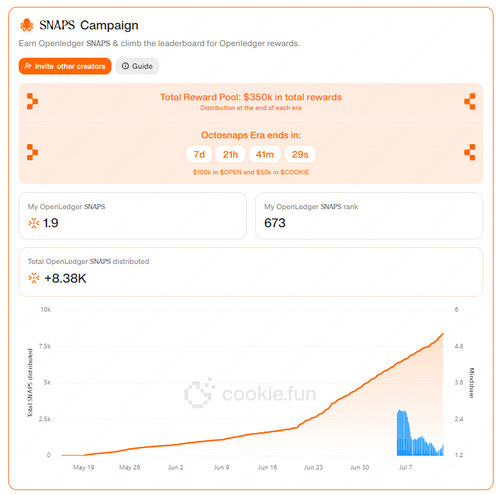Click the 29s countdown pill
Image resolution: width=500 pixels, height=495 pixels.
click(x=300, y=154)
